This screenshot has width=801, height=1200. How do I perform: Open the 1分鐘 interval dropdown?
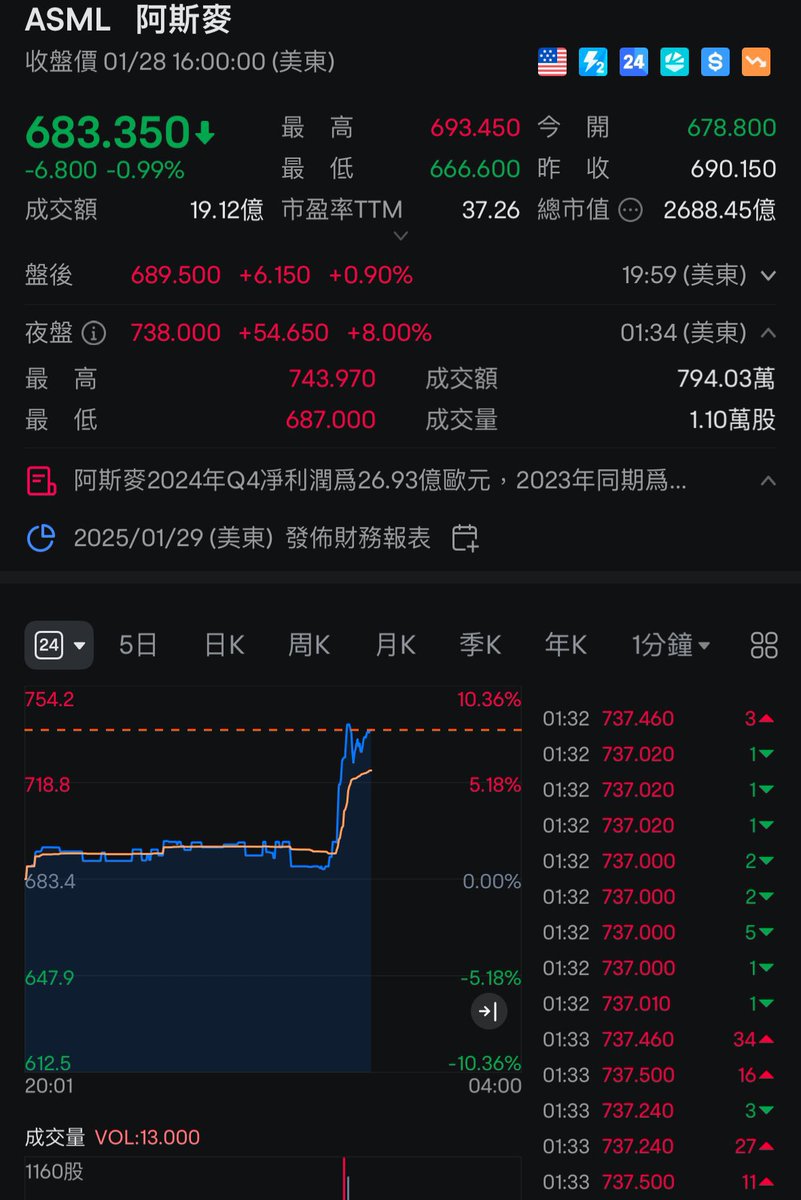[671, 645]
